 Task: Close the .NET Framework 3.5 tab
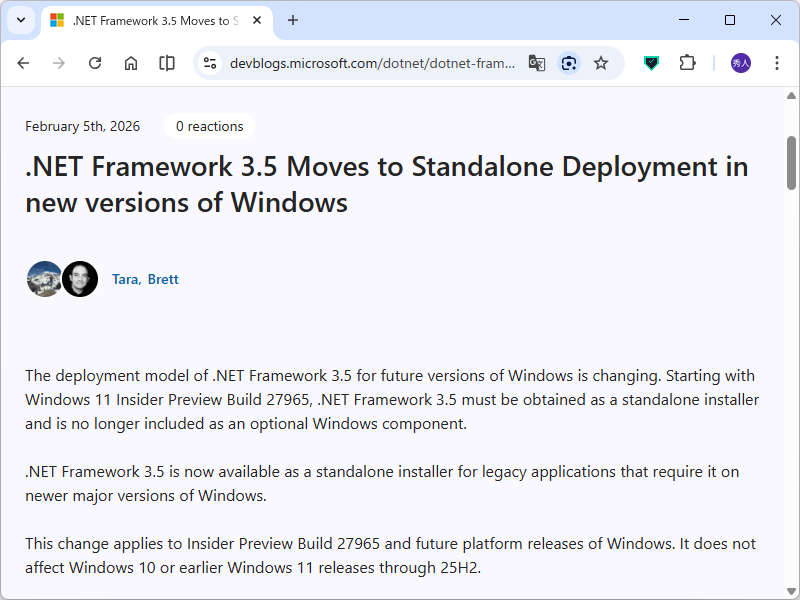(257, 20)
